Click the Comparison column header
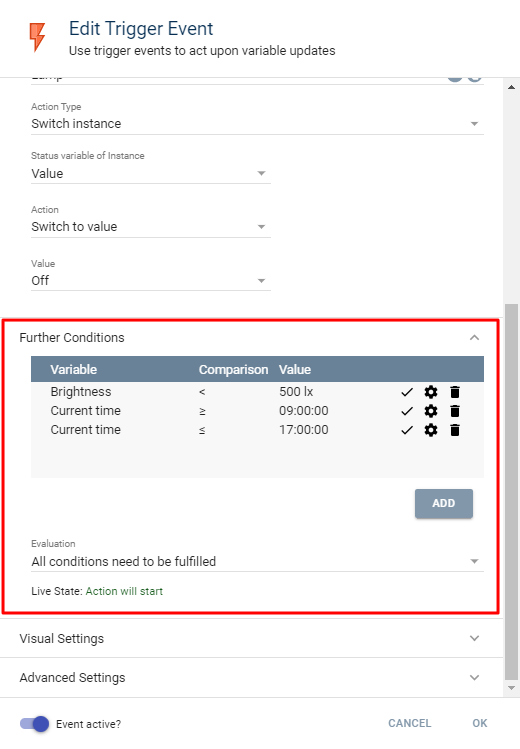520x749 pixels. tap(233, 370)
